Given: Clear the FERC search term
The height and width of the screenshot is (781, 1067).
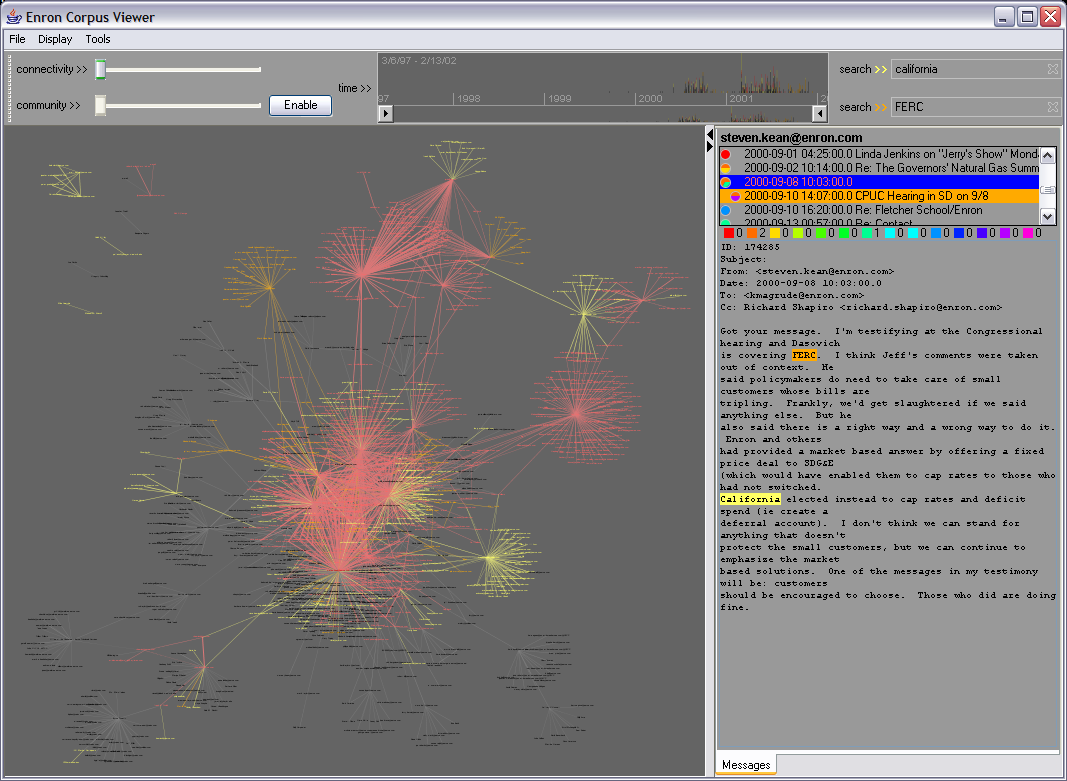Looking at the screenshot, I should tap(1053, 107).
